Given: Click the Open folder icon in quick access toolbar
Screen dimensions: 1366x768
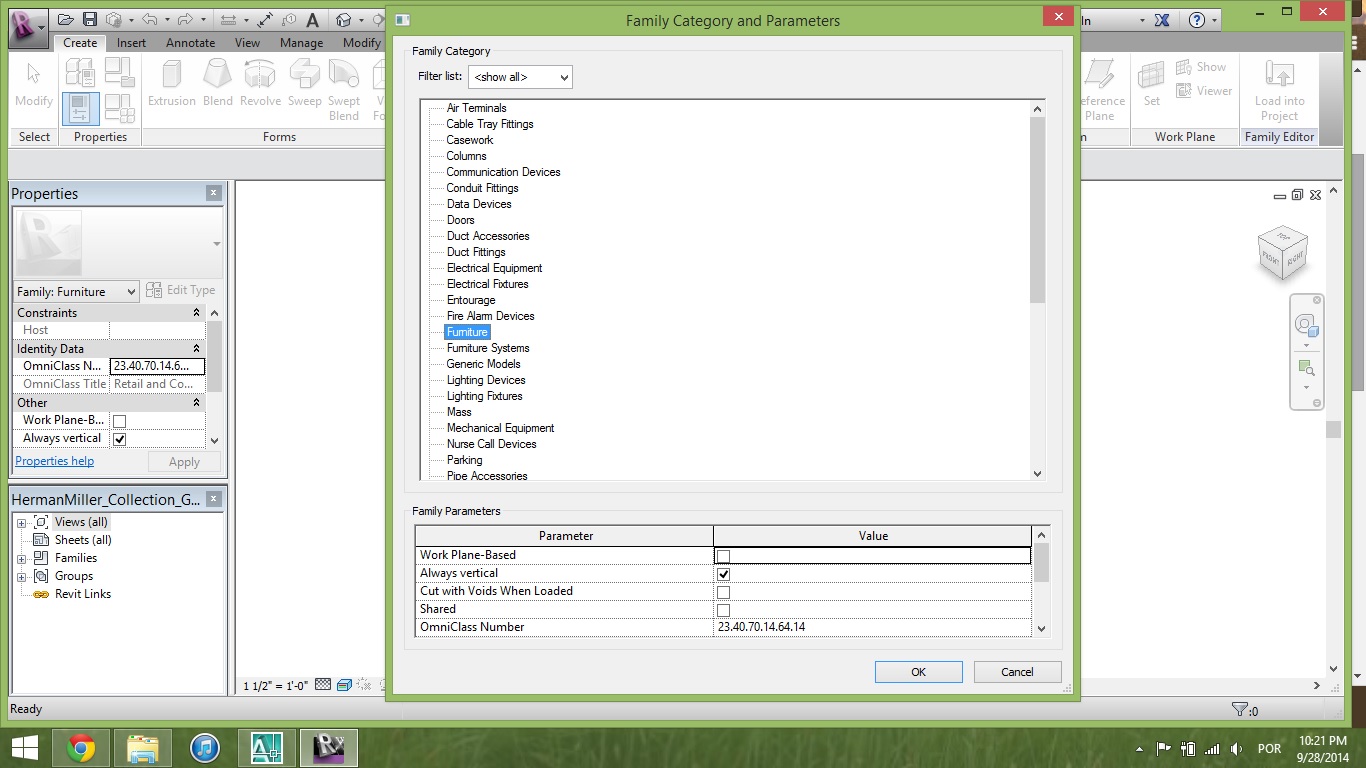Looking at the screenshot, I should click(66, 20).
